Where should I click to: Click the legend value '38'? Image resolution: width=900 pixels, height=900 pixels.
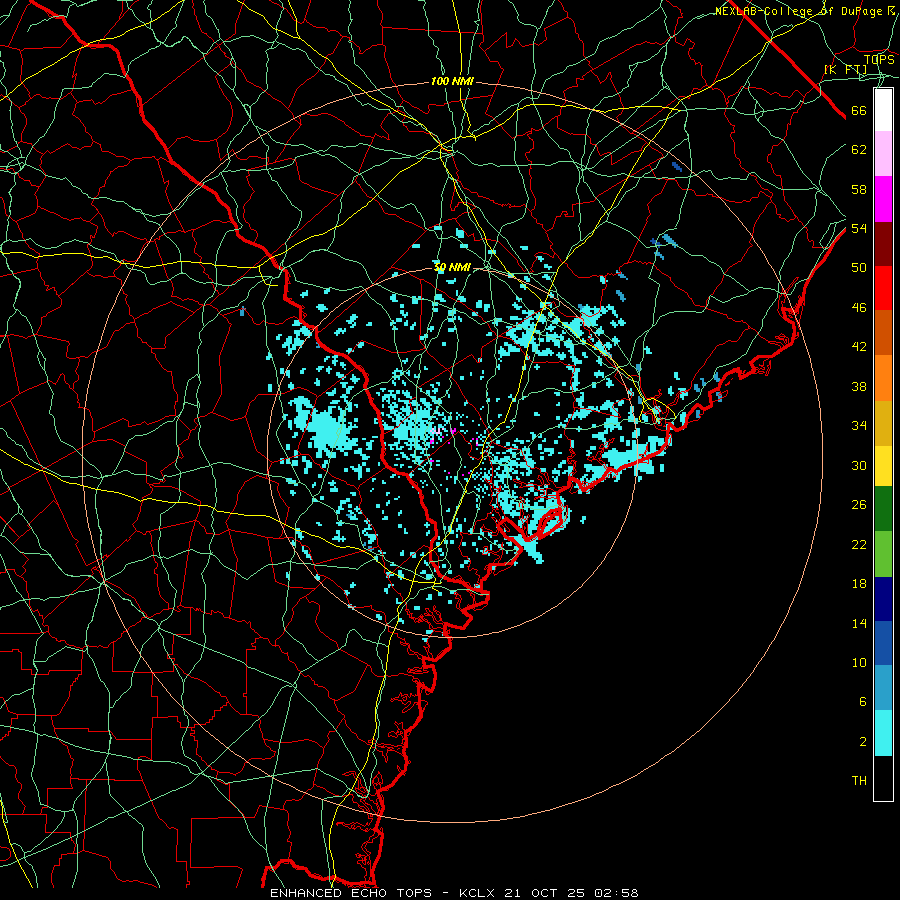(859, 386)
